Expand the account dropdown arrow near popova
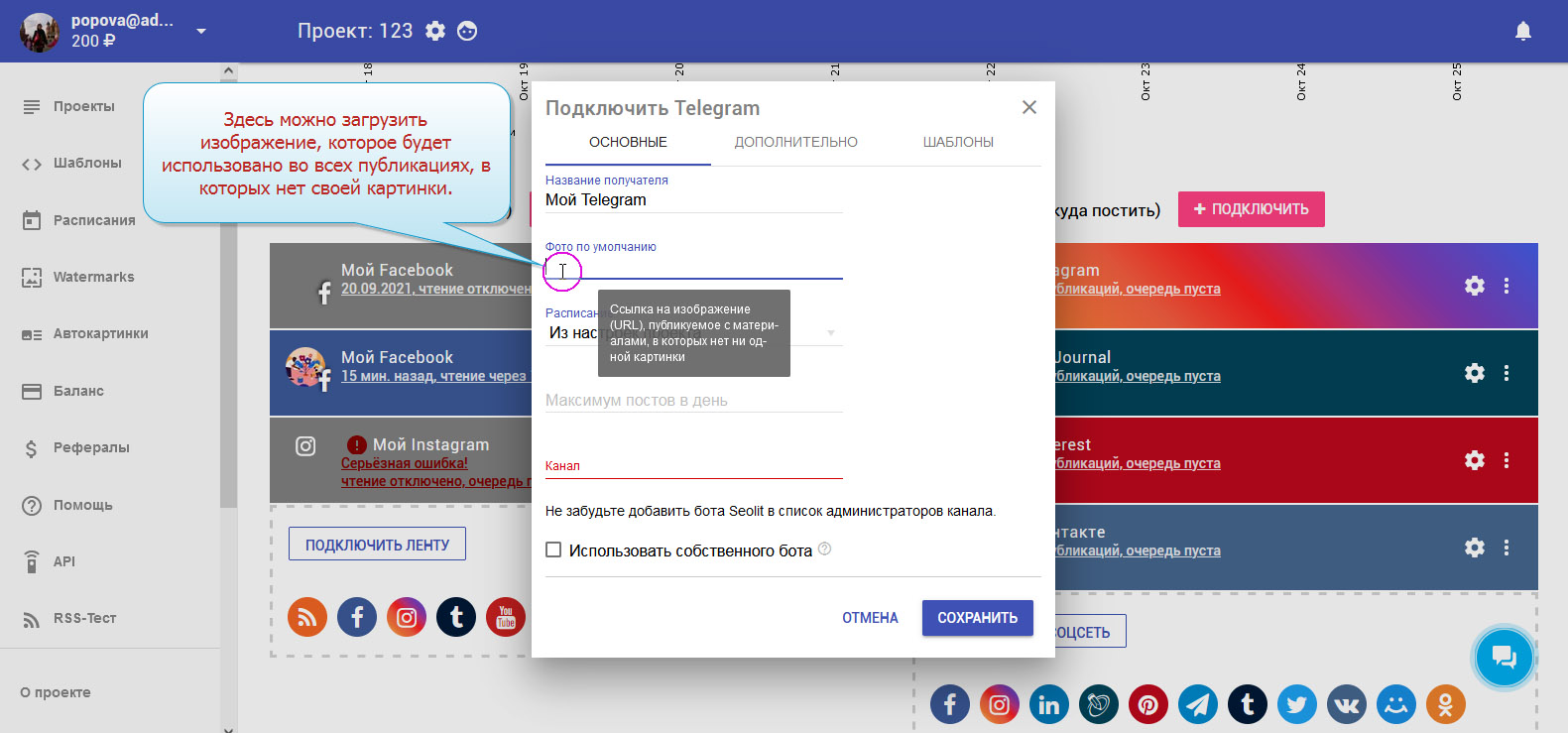Image resolution: width=1568 pixels, height=733 pixels. (201, 31)
